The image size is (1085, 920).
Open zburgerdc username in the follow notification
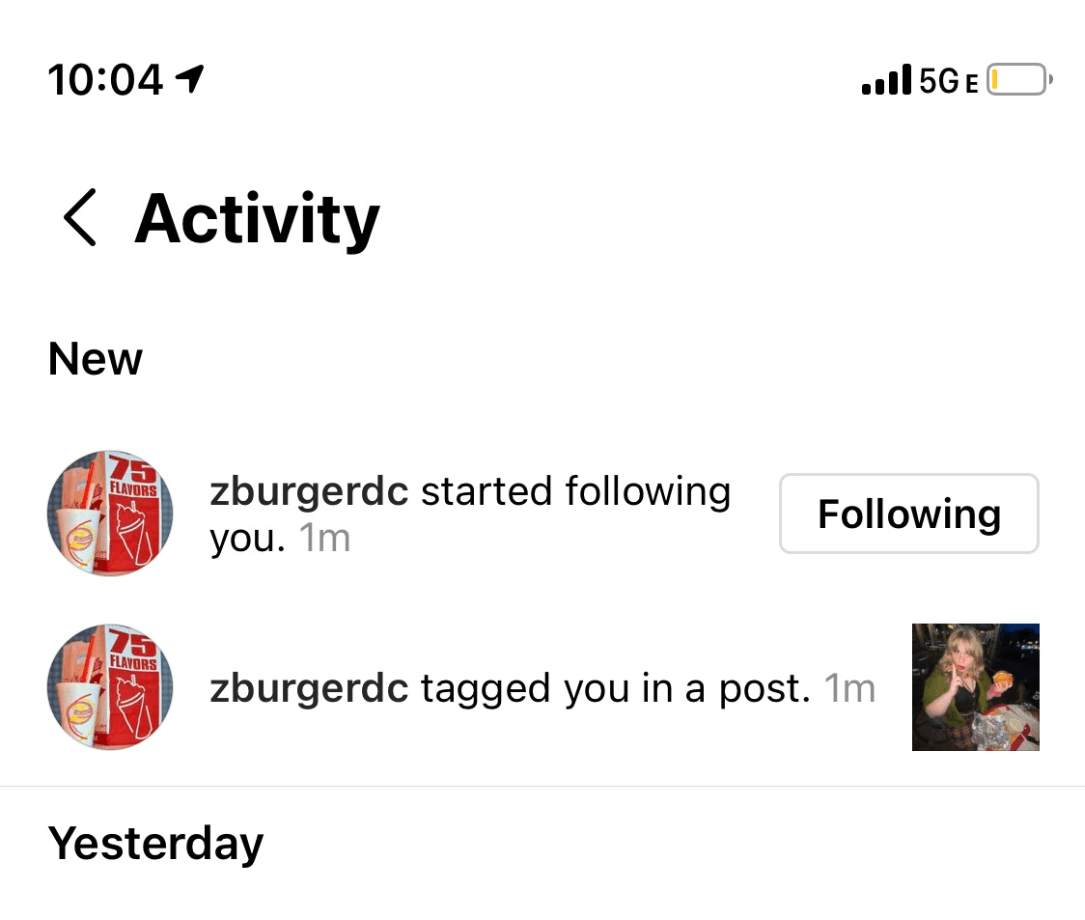pyautogui.click(x=309, y=493)
